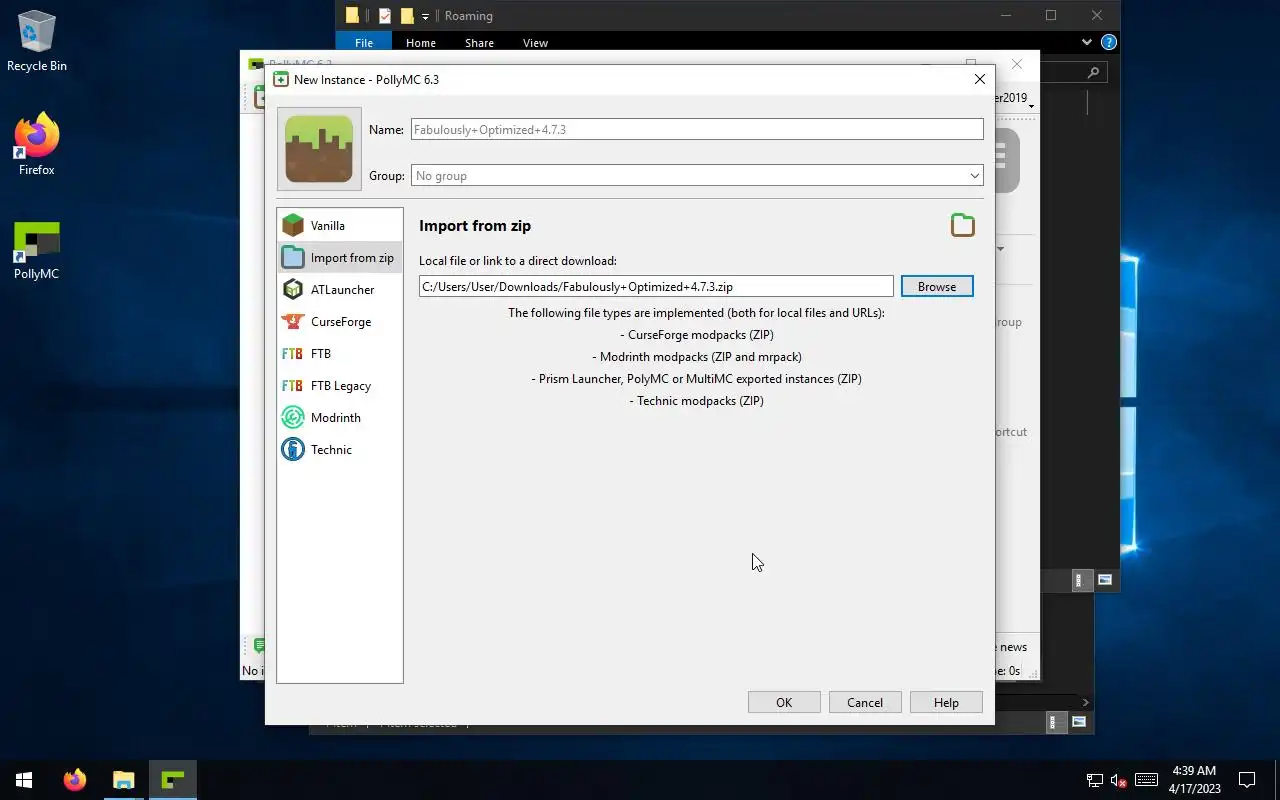Open the PollyMC desktop shortcut

37,251
